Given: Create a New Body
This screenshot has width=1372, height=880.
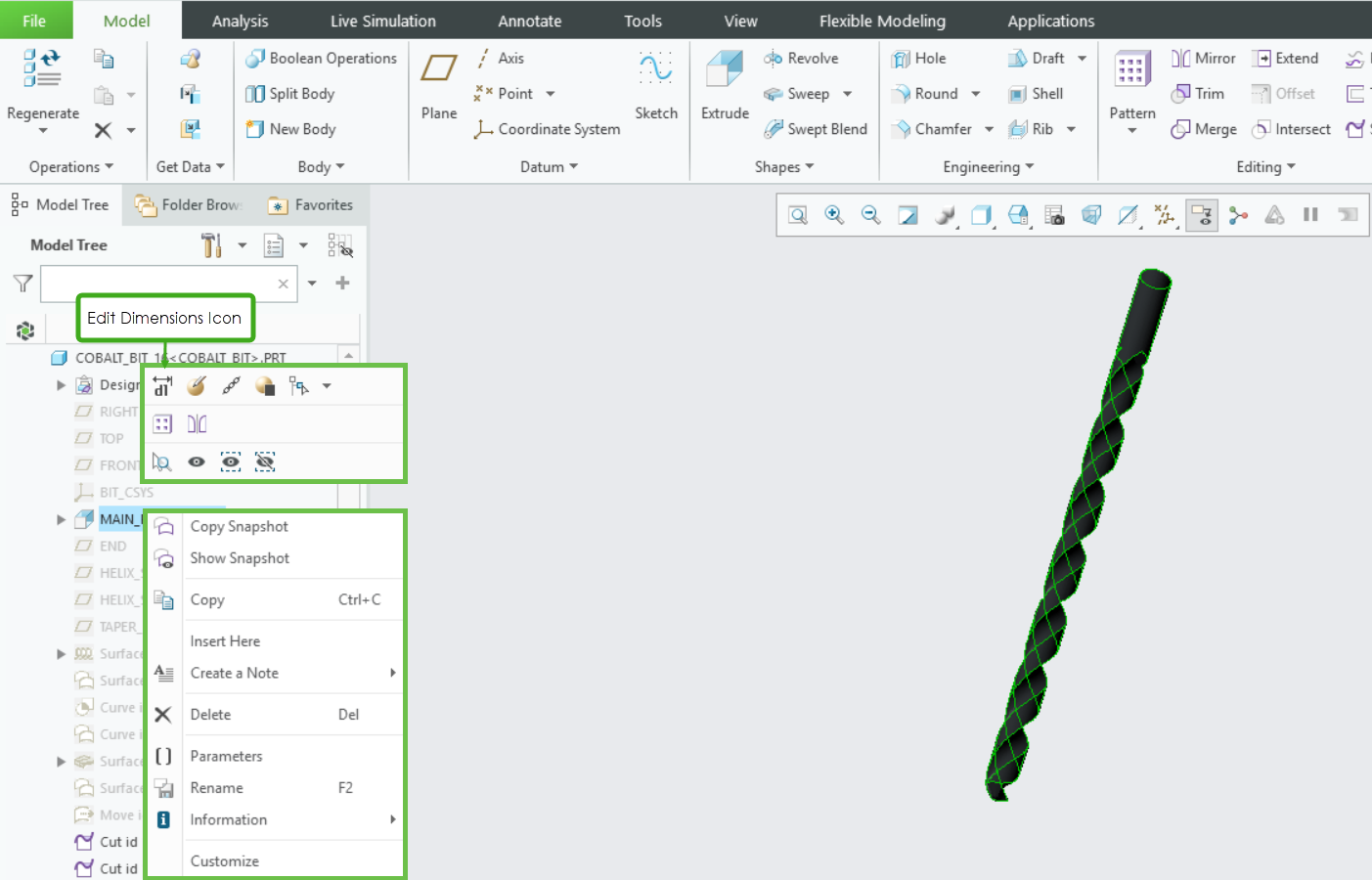Looking at the screenshot, I should pos(290,129).
